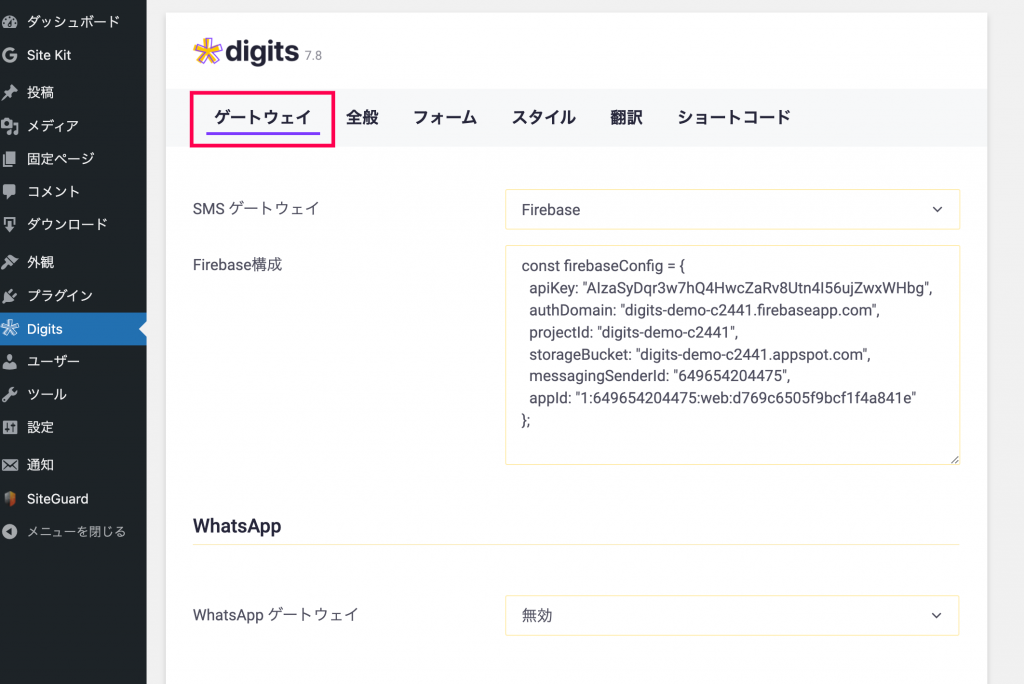Screen dimensions: 1024x684
Task: Click the プラグイン plug icon
Action: 10,295
